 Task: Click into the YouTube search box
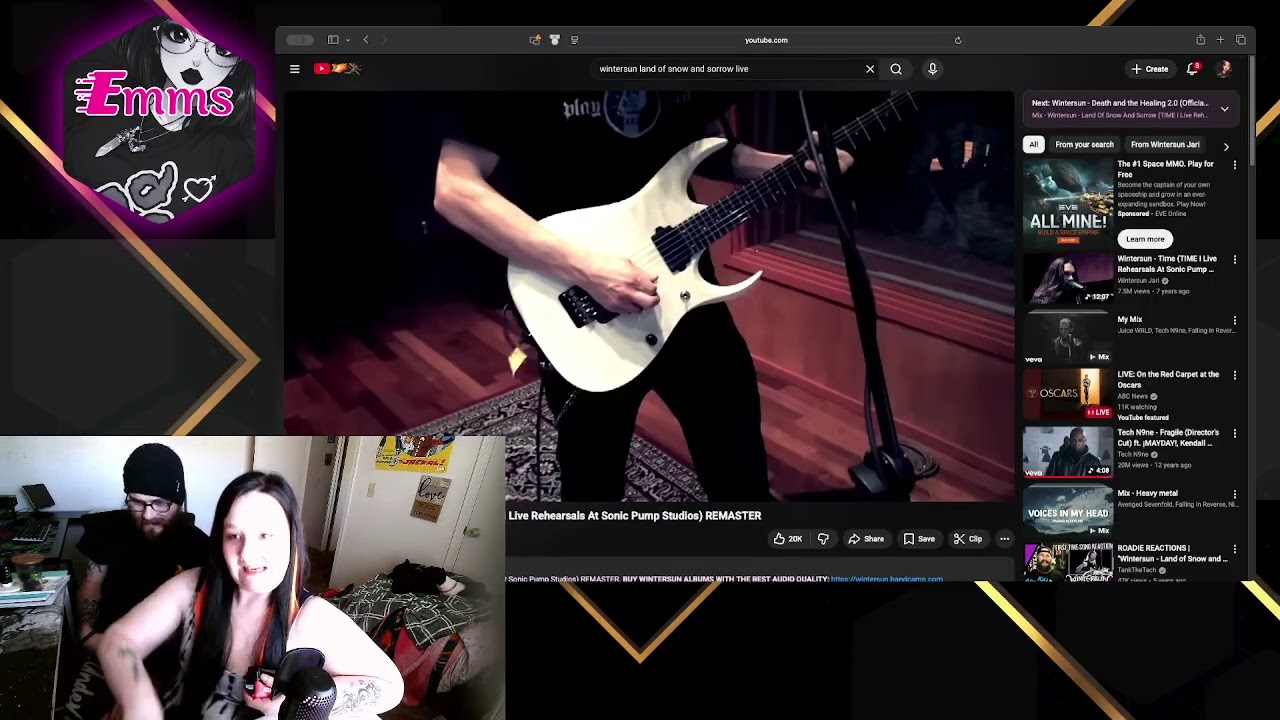[728, 69]
